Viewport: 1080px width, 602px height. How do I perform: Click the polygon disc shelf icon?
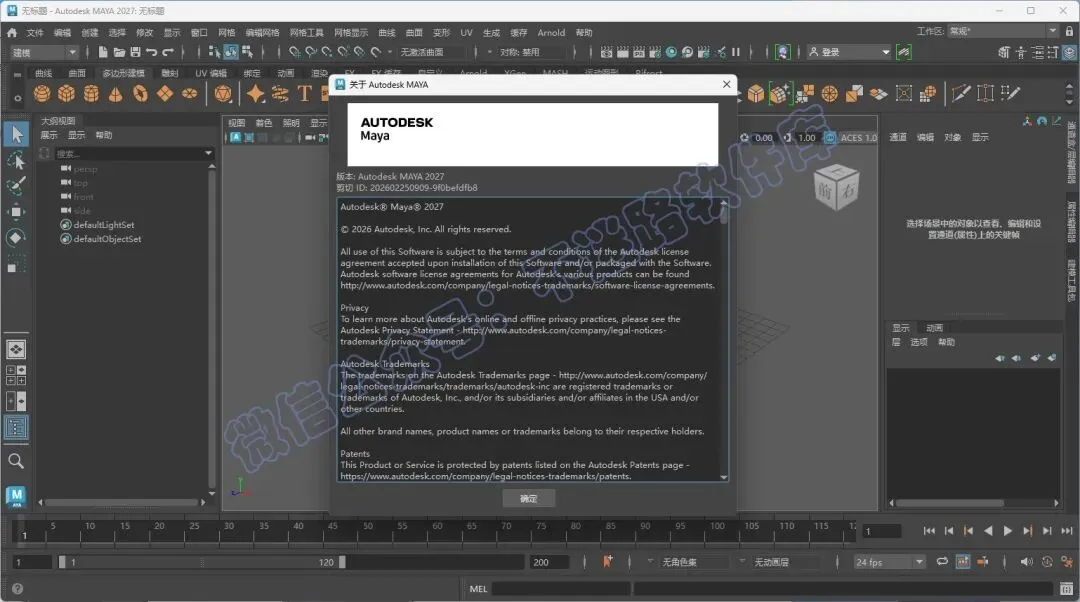click(x=189, y=93)
